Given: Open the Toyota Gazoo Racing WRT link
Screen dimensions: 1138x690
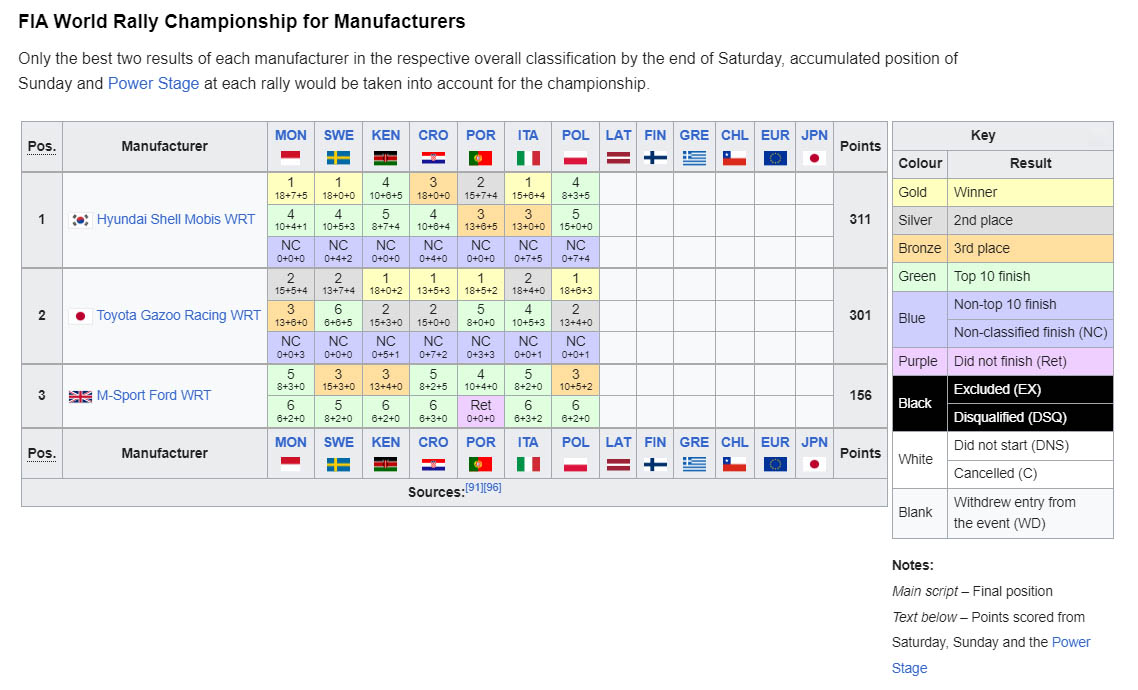Looking at the screenshot, I should [x=178, y=316].
